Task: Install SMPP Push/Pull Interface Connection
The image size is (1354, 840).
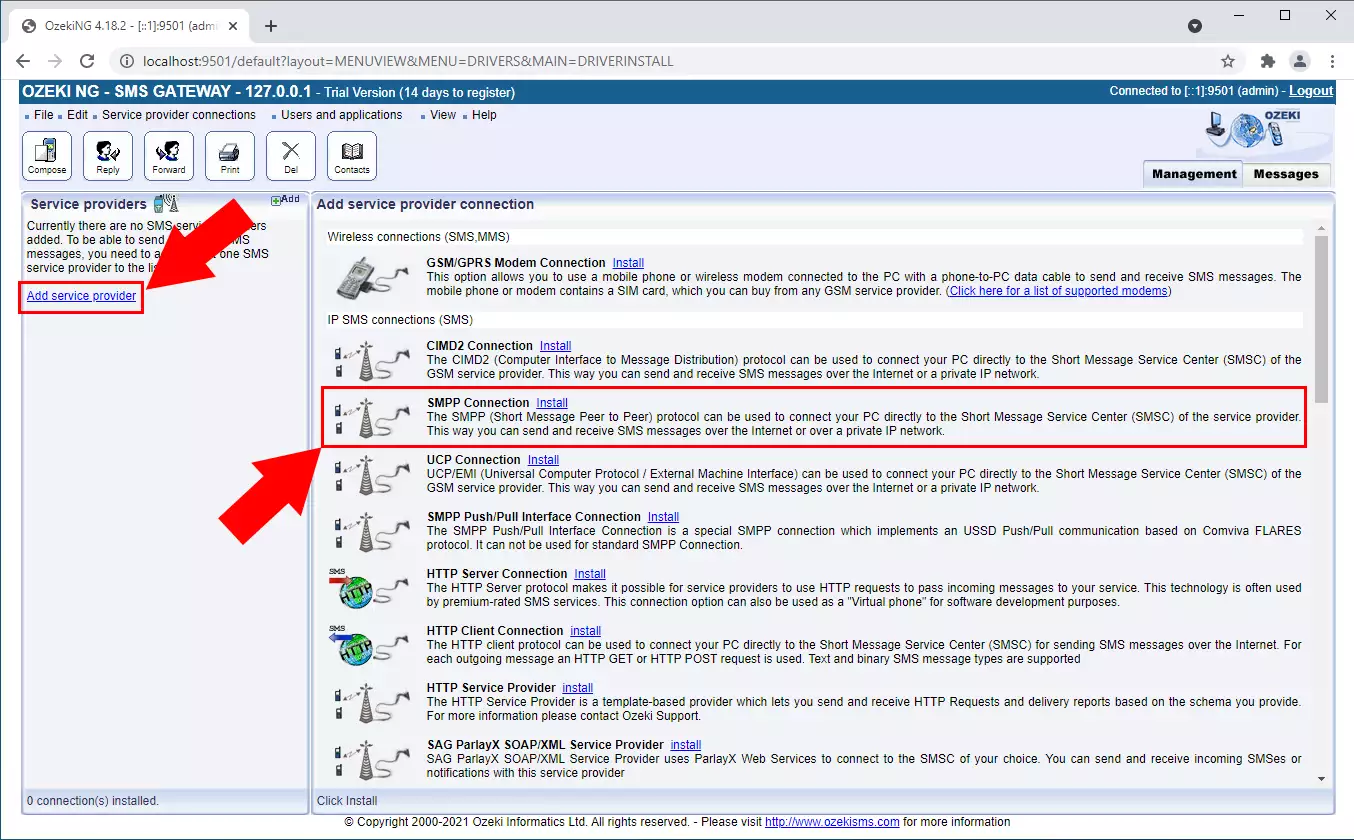Action: pyautogui.click(x=663, y=517)
